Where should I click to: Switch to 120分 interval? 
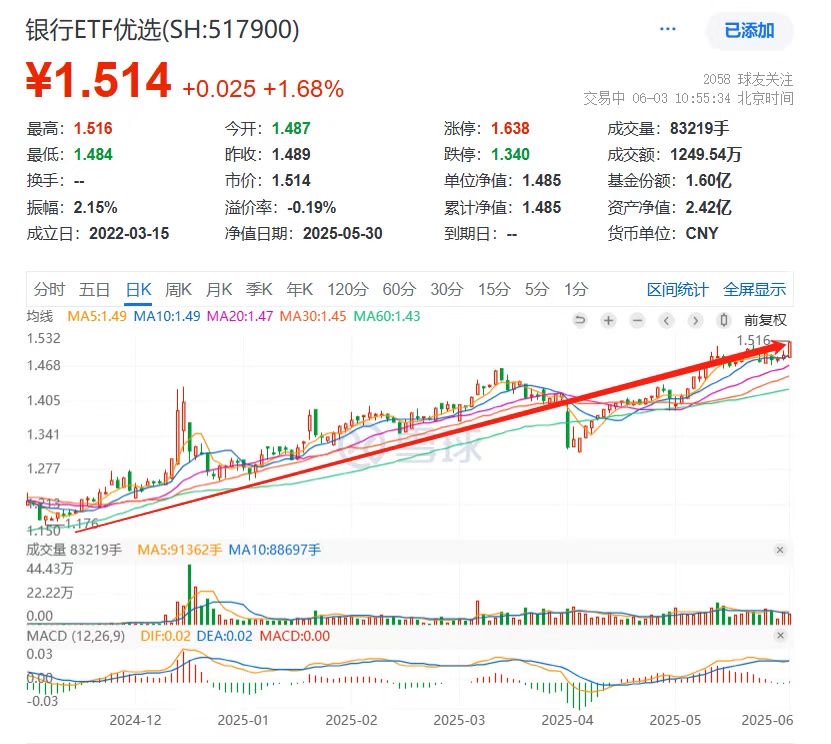[x=348, y=289]
